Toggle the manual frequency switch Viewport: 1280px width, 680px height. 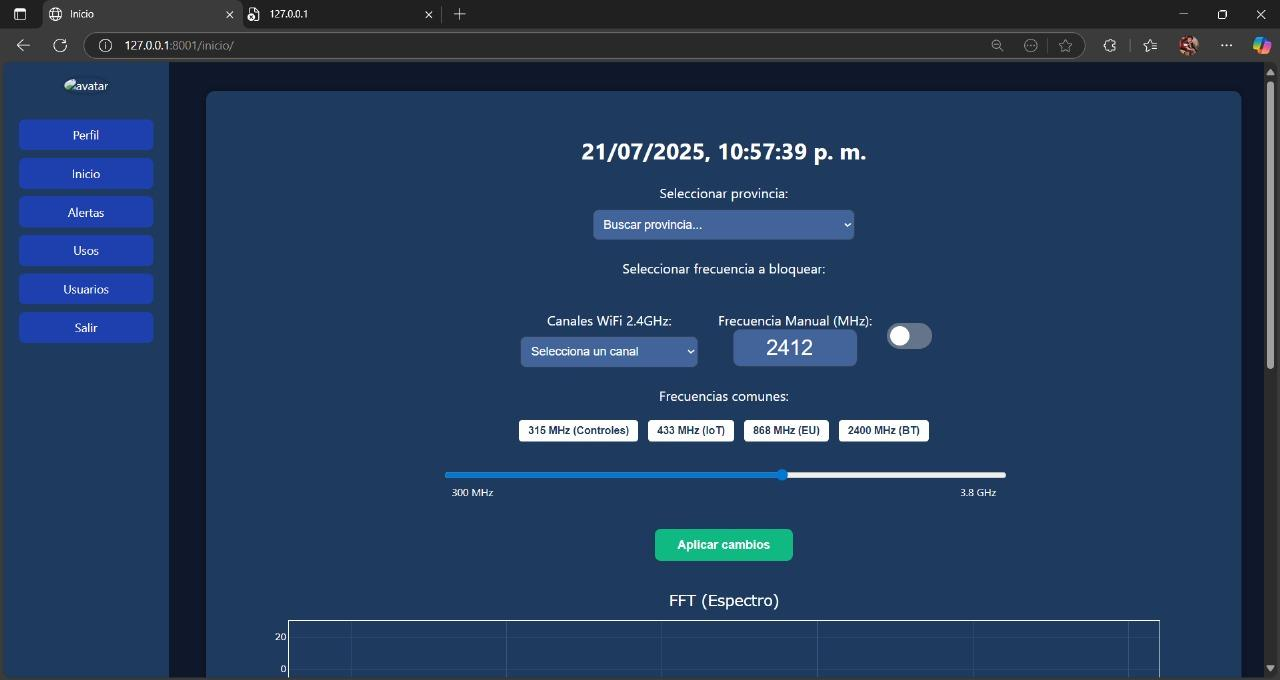(909, 336)
